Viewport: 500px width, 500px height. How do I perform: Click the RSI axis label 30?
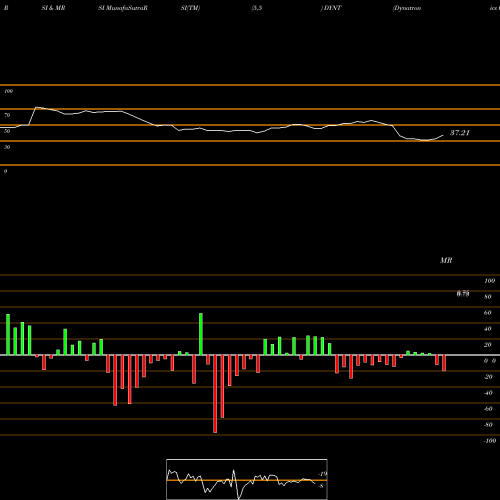[7, 147]
